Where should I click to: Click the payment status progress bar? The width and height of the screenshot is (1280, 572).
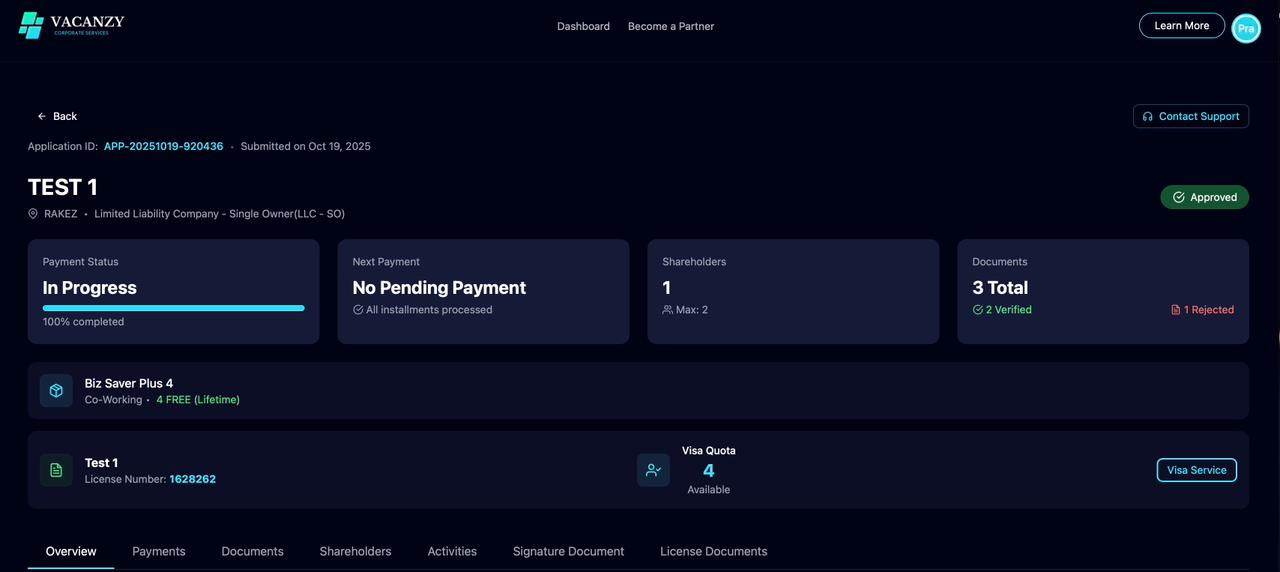click(x=173, y=308)
